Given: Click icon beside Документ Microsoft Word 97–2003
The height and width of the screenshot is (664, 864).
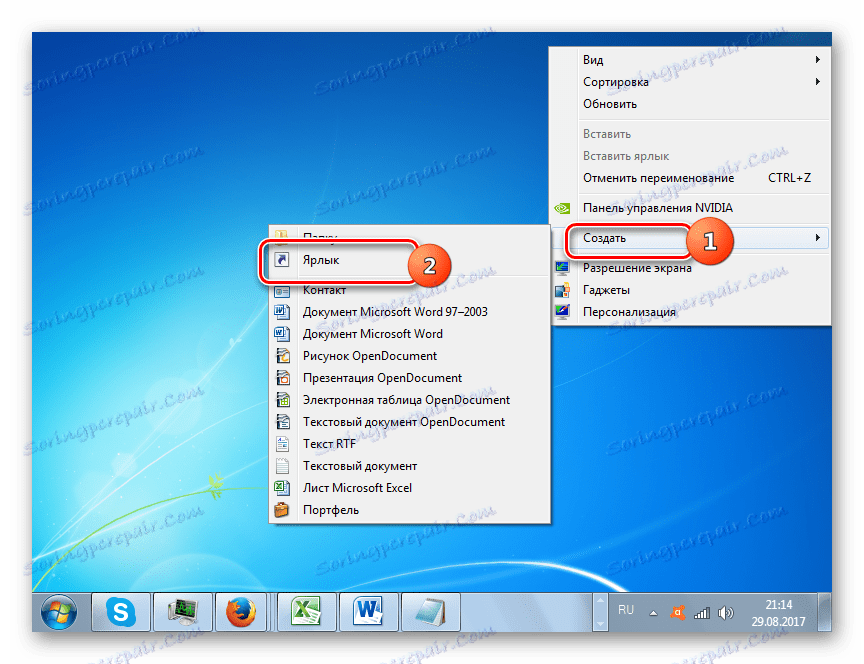Looking at the screenshot, I should (282, 312).
